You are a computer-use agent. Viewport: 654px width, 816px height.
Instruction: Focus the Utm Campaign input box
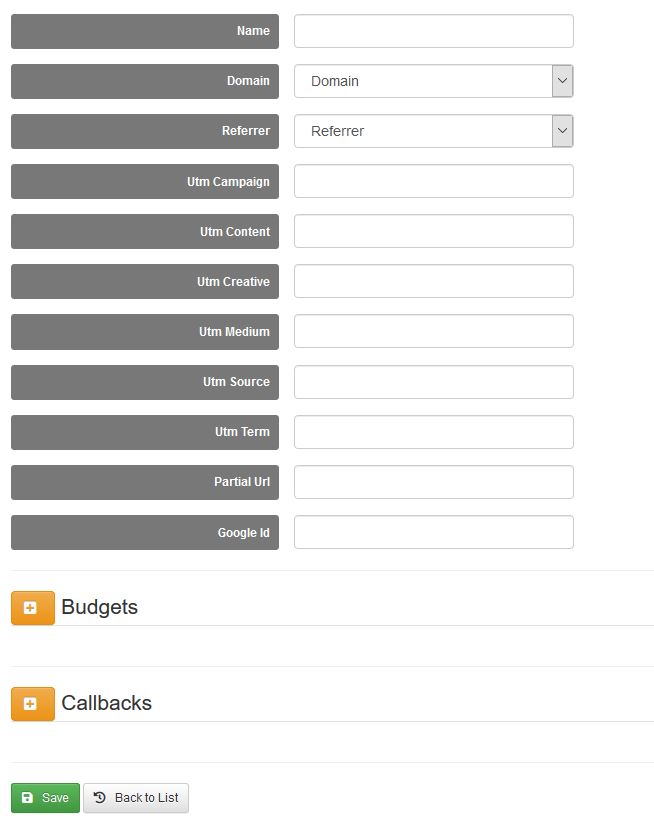click(433, 182)
